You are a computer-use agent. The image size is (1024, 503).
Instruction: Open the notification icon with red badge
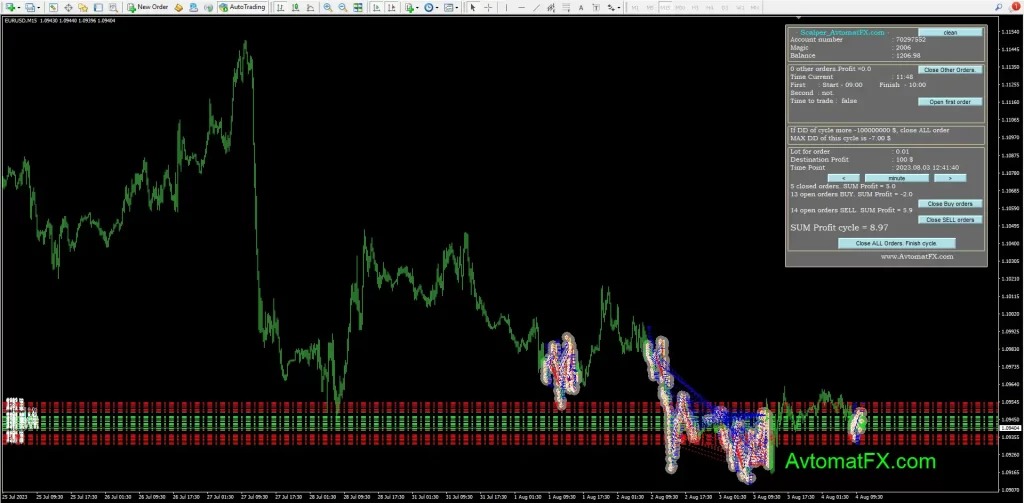pyautogui.click(x=1014, y=7)
